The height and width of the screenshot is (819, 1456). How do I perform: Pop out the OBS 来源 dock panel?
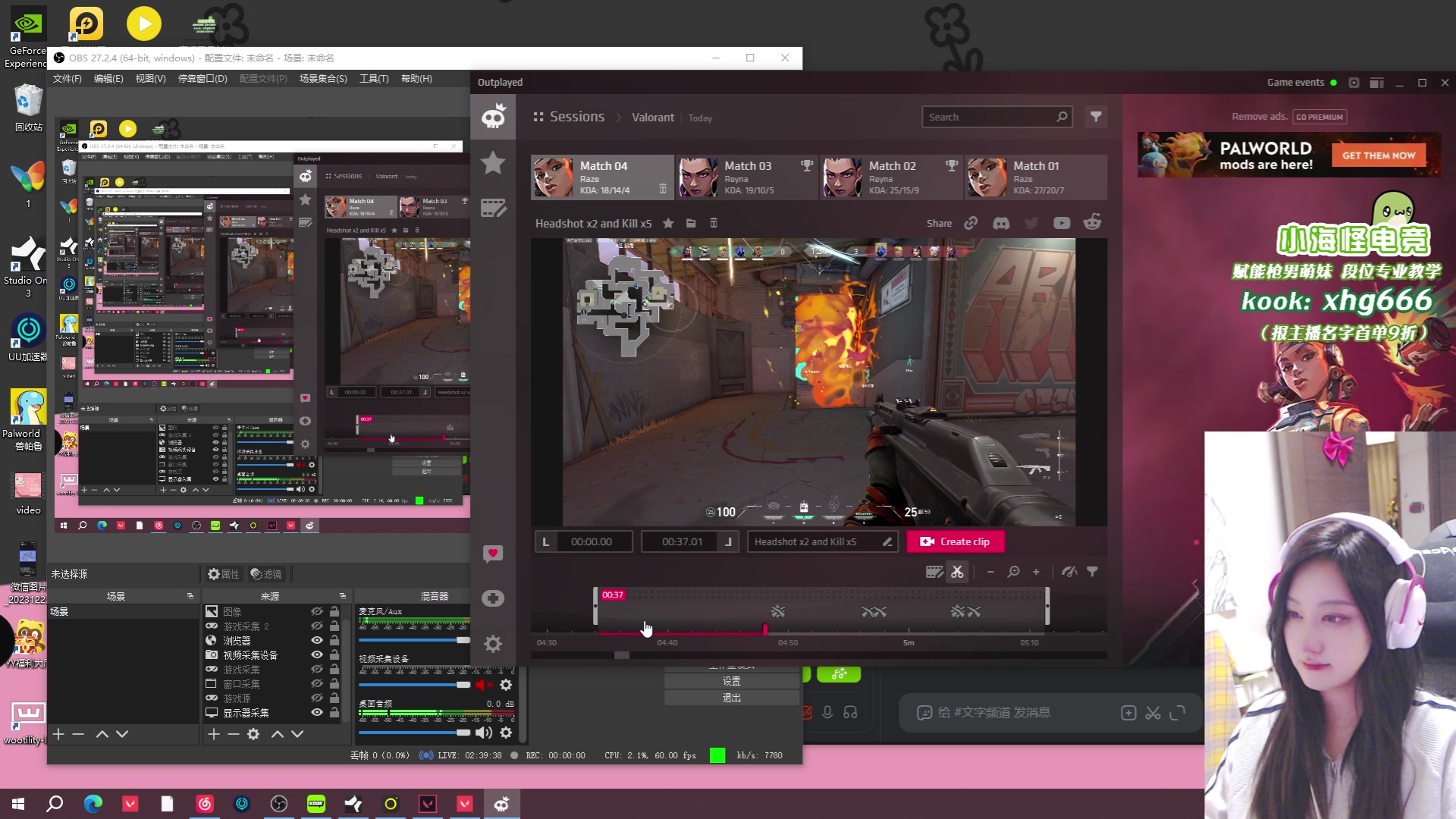343,596
